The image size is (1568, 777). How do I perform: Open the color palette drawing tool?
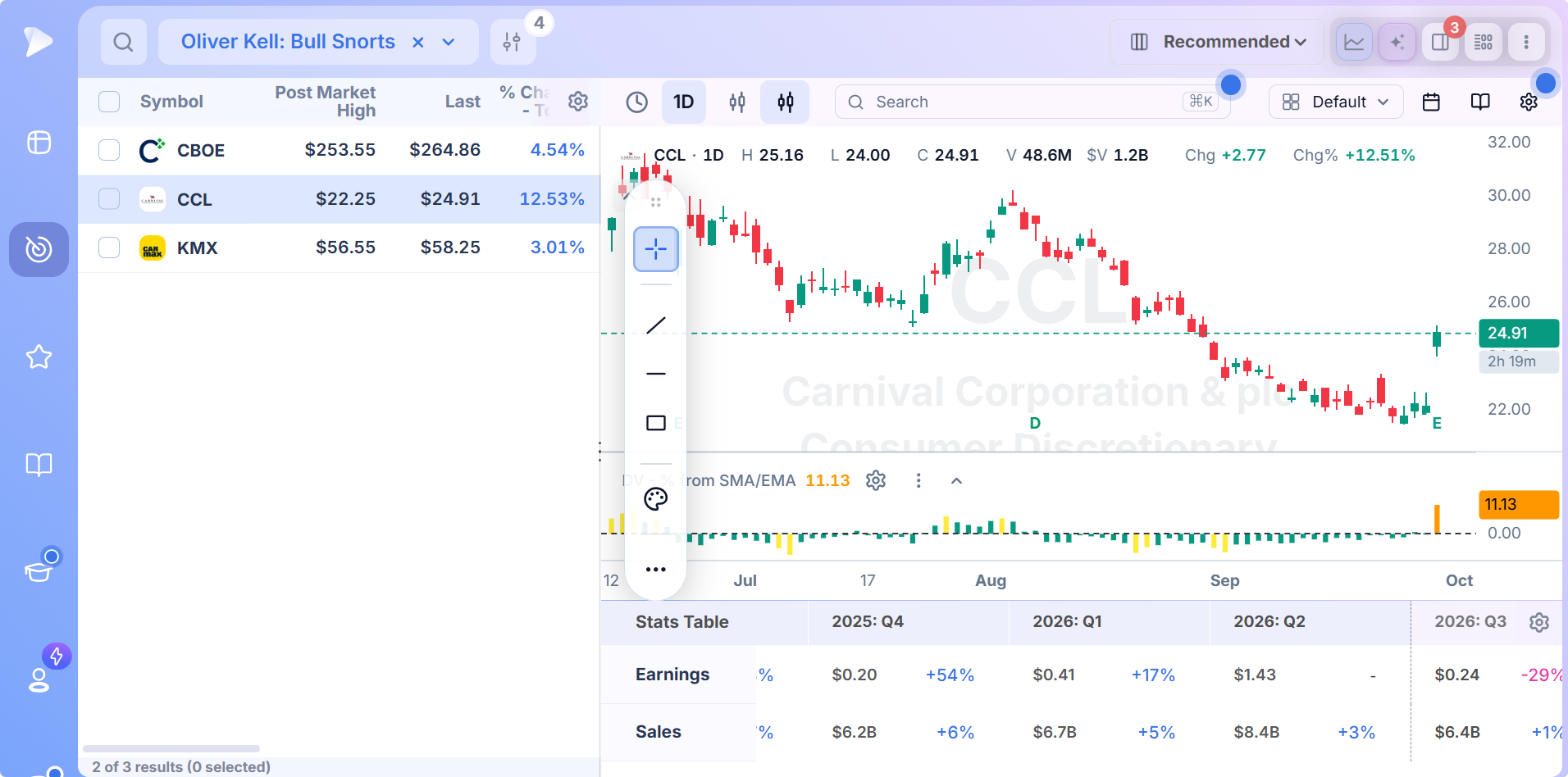[656, 499]
